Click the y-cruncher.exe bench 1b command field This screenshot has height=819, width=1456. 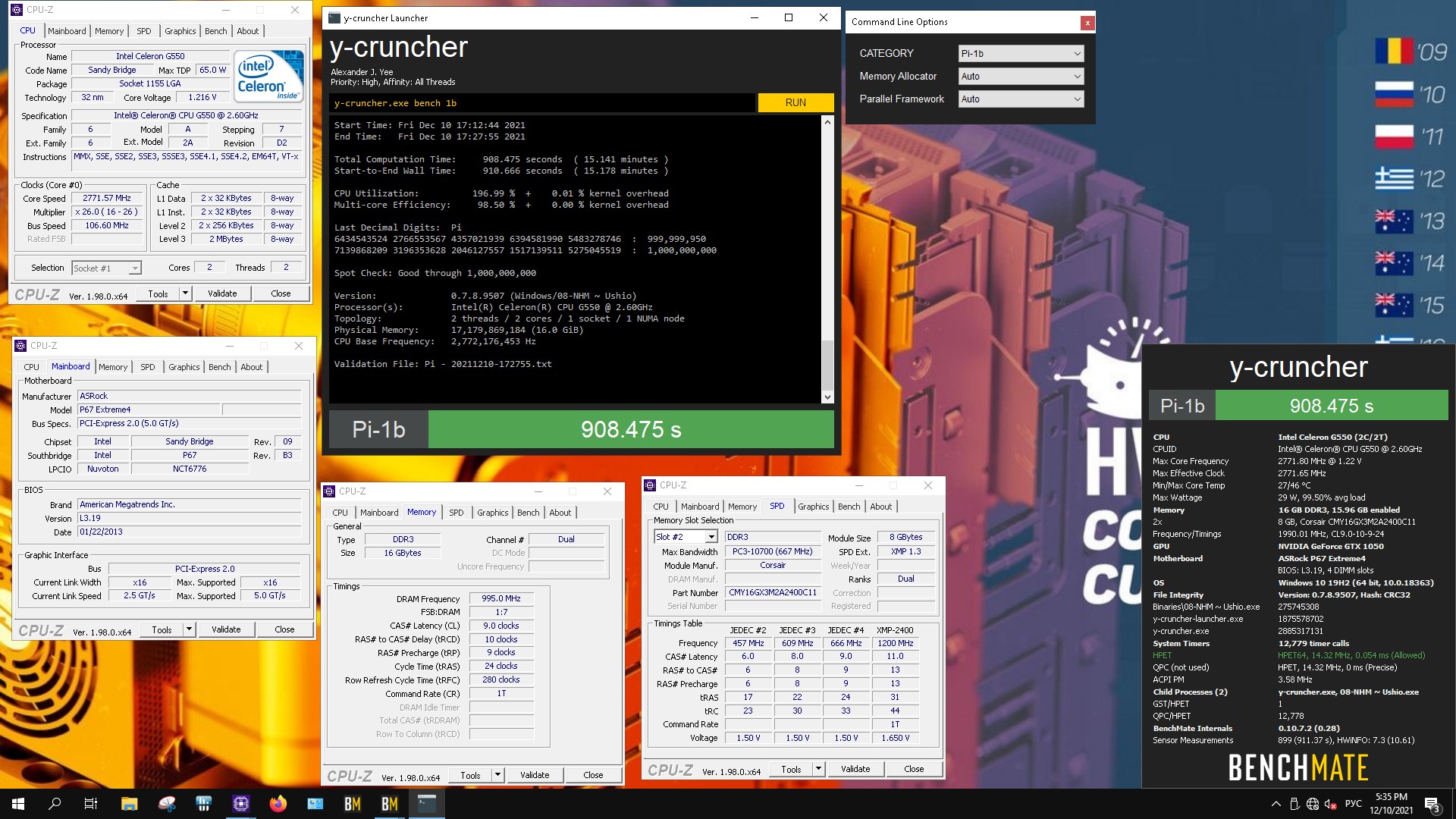[542, 103]
